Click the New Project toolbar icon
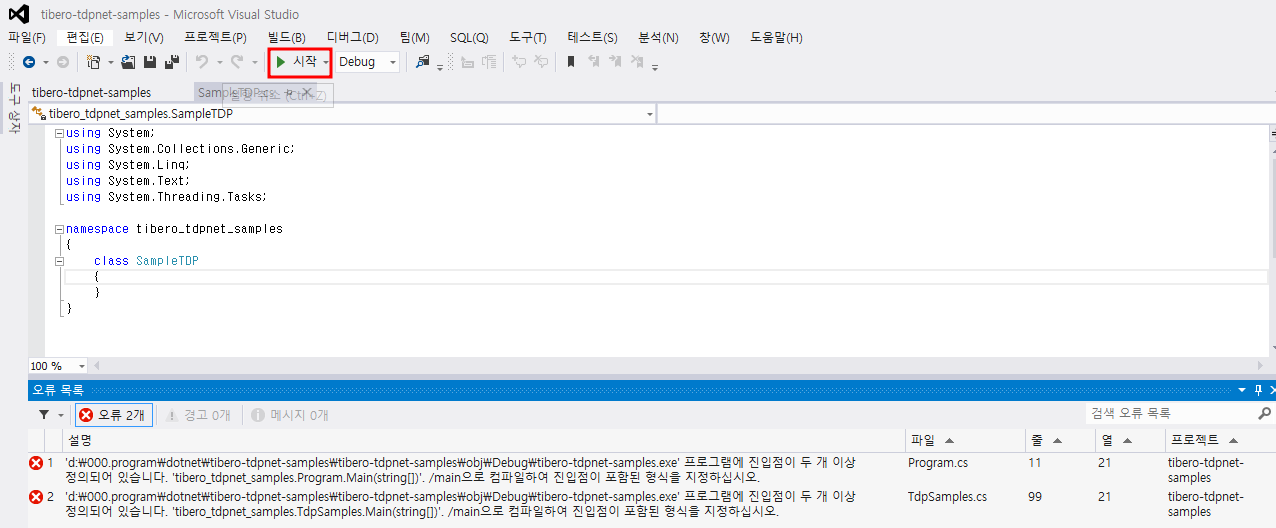 pyautogui.click(x=94, y=62)
